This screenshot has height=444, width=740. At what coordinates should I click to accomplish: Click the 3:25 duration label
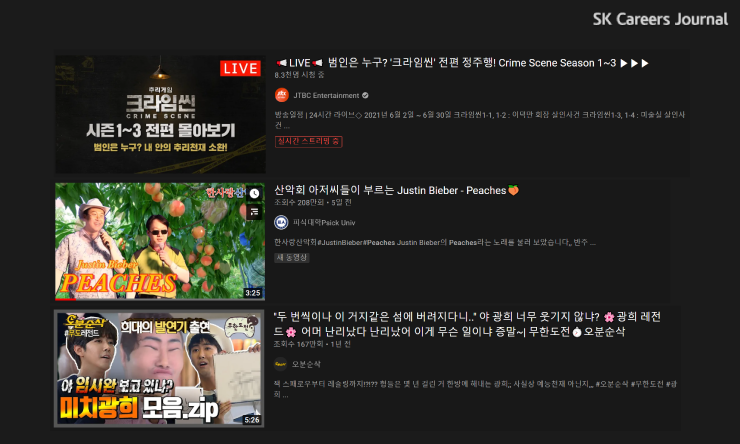click(253, 293)
